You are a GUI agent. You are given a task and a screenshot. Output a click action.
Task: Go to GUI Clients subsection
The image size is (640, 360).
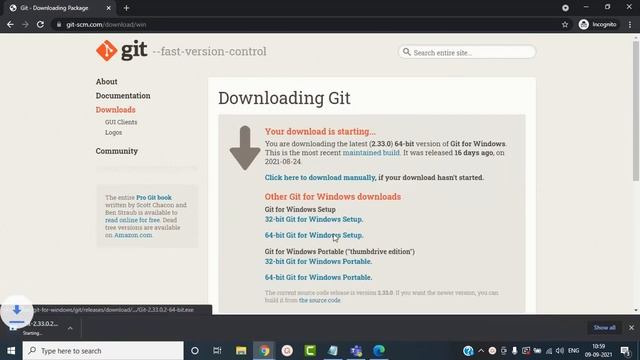point(121,122)
